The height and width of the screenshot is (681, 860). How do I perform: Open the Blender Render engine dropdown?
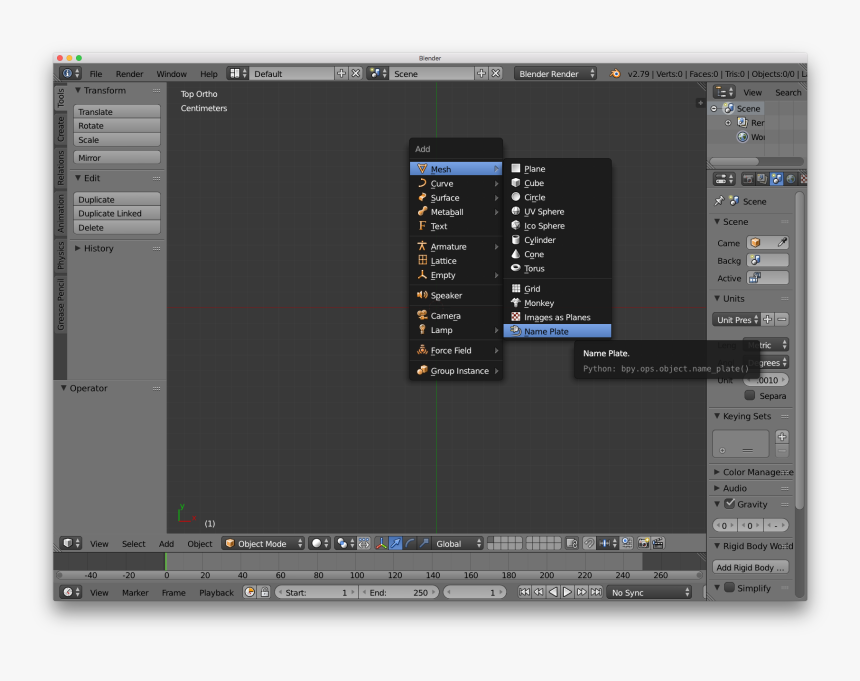click(555, 73)
